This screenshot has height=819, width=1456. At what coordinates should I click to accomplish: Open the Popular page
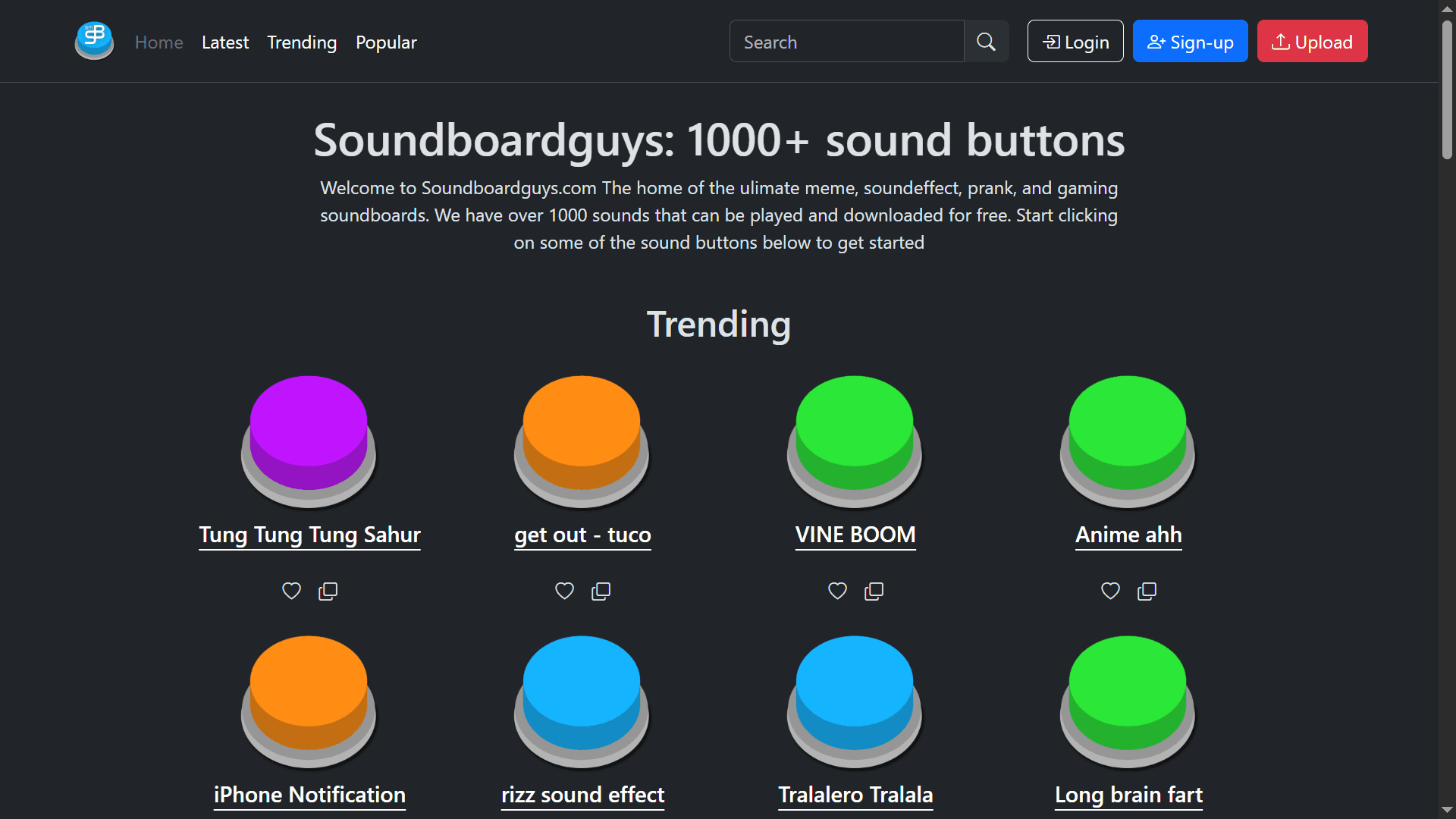[386, 42]
